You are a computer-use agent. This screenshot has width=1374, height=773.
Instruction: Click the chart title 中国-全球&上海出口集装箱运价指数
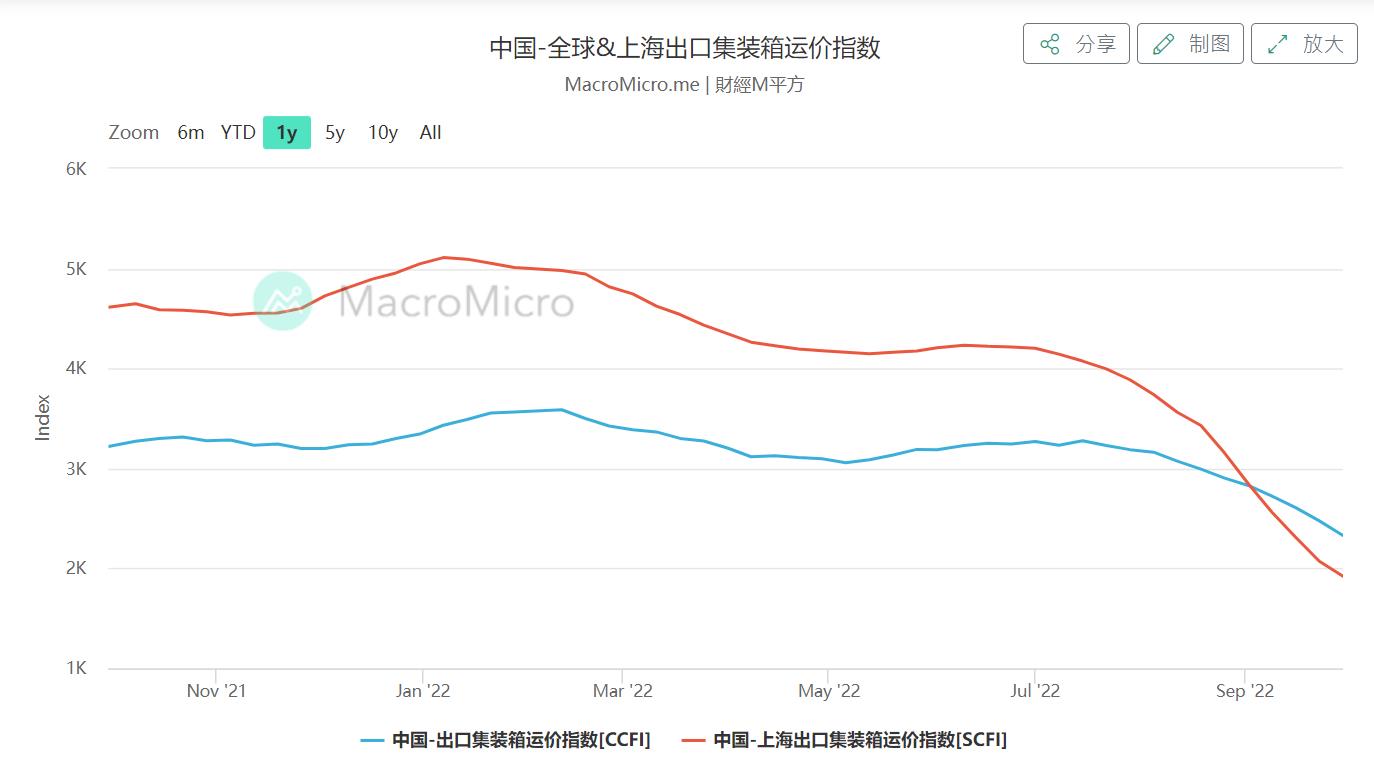(x=687, y=47)
